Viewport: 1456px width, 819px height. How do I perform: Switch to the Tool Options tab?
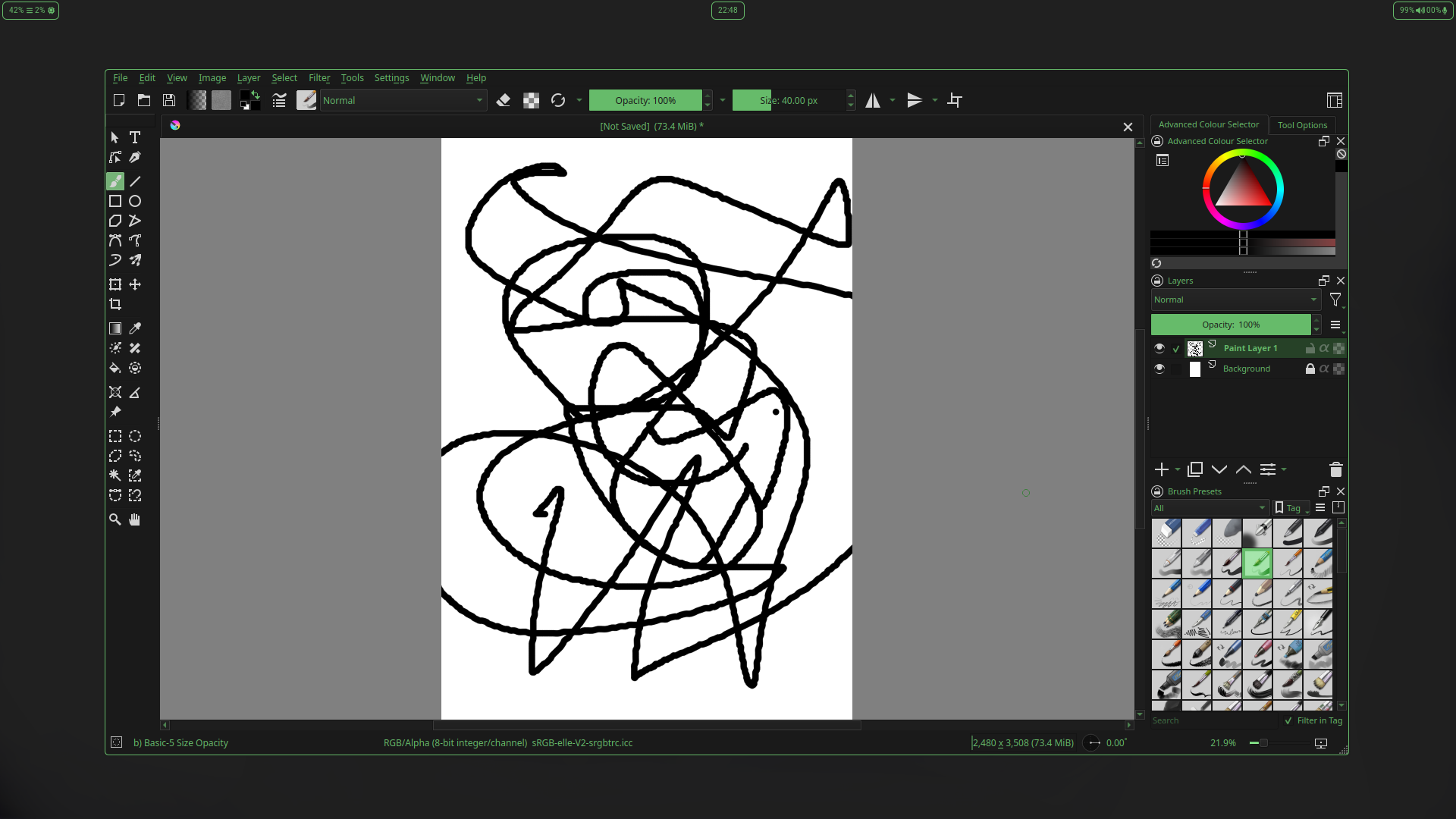point(1302,125)
